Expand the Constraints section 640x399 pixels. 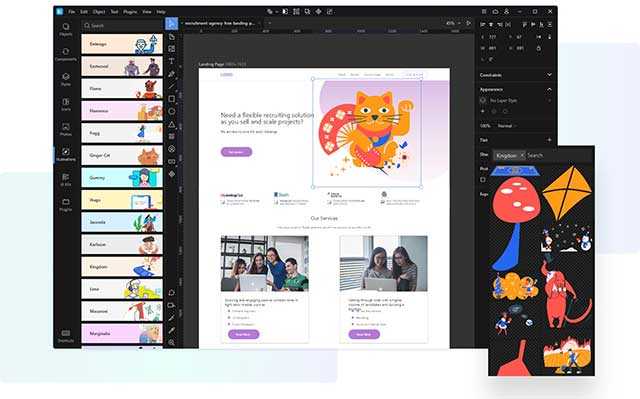pos(549,75)
